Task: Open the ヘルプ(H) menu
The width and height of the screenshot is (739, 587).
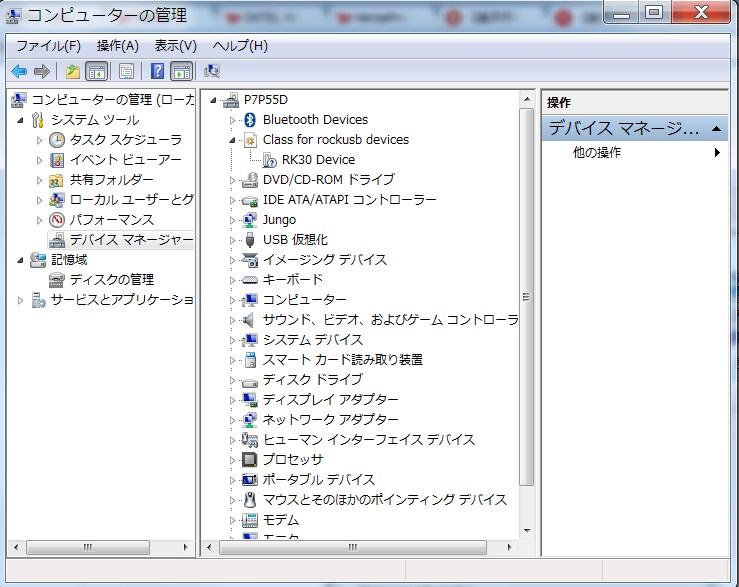Action: (x=240, y=46)
